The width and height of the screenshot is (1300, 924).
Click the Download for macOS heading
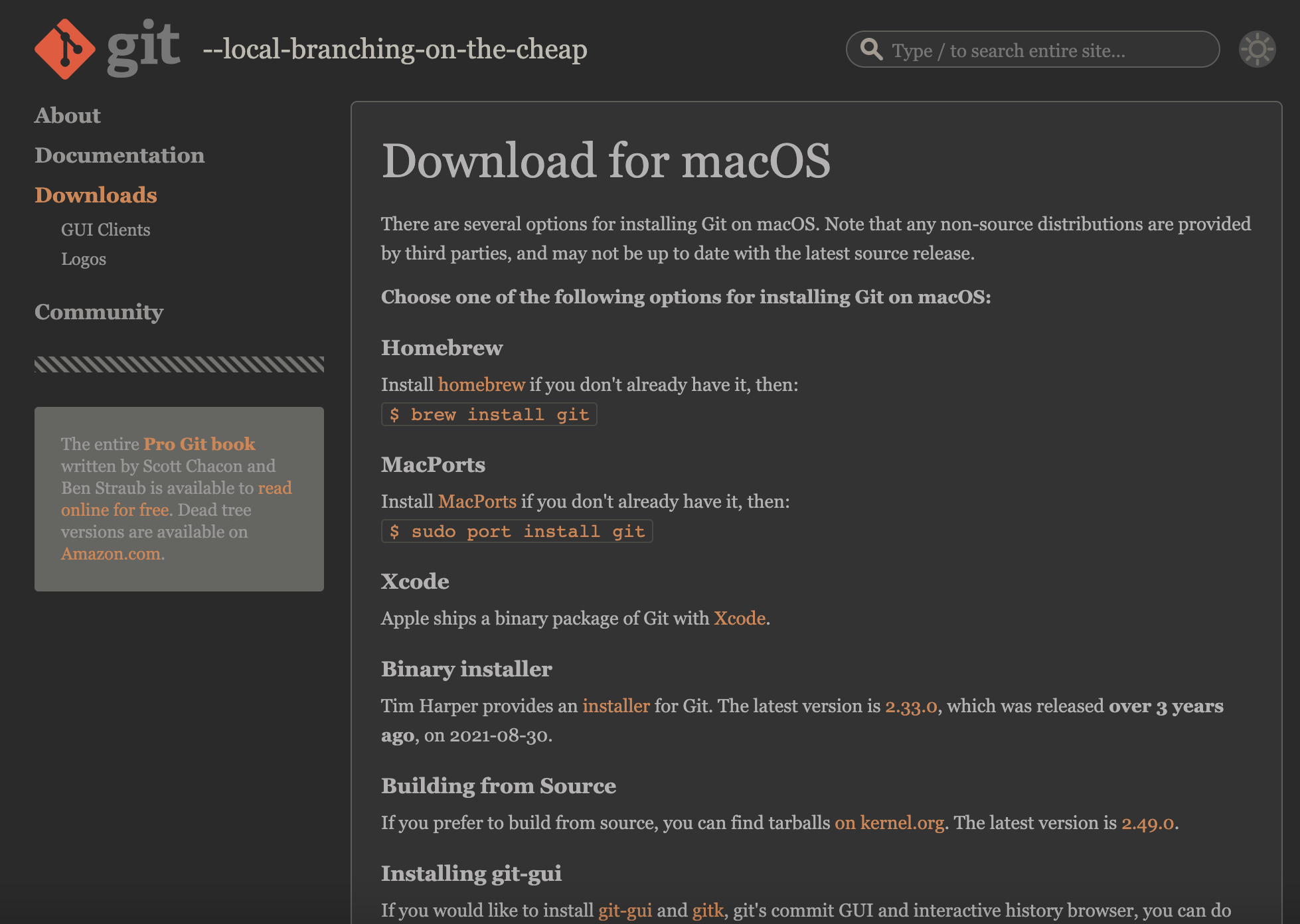click(x=606, y=161)
